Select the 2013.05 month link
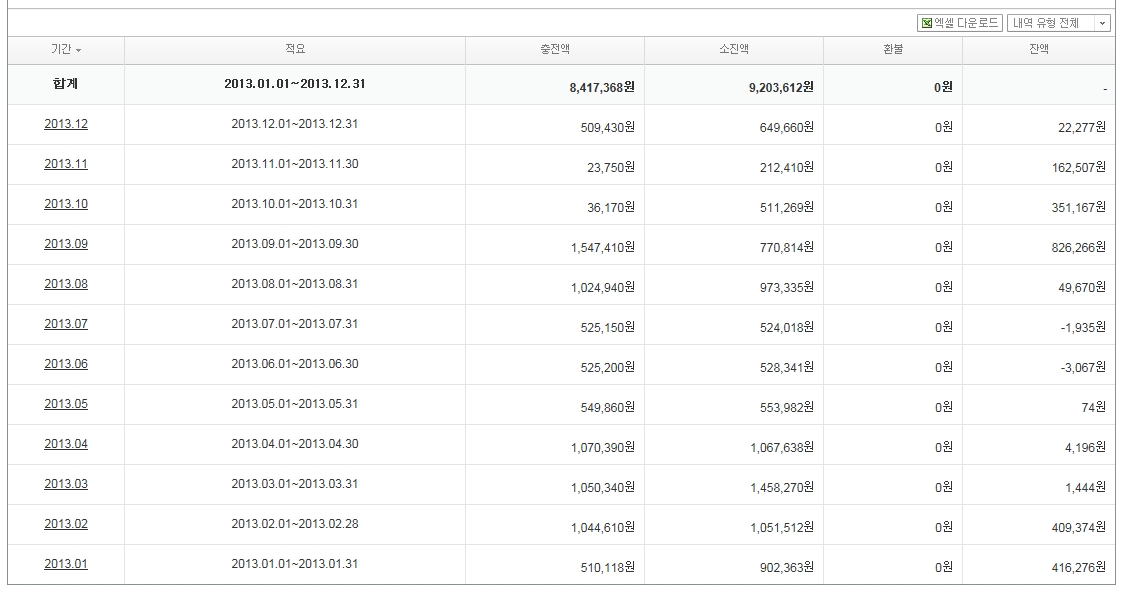Viewport: 1123px width, 592px height. coord(66,404)
